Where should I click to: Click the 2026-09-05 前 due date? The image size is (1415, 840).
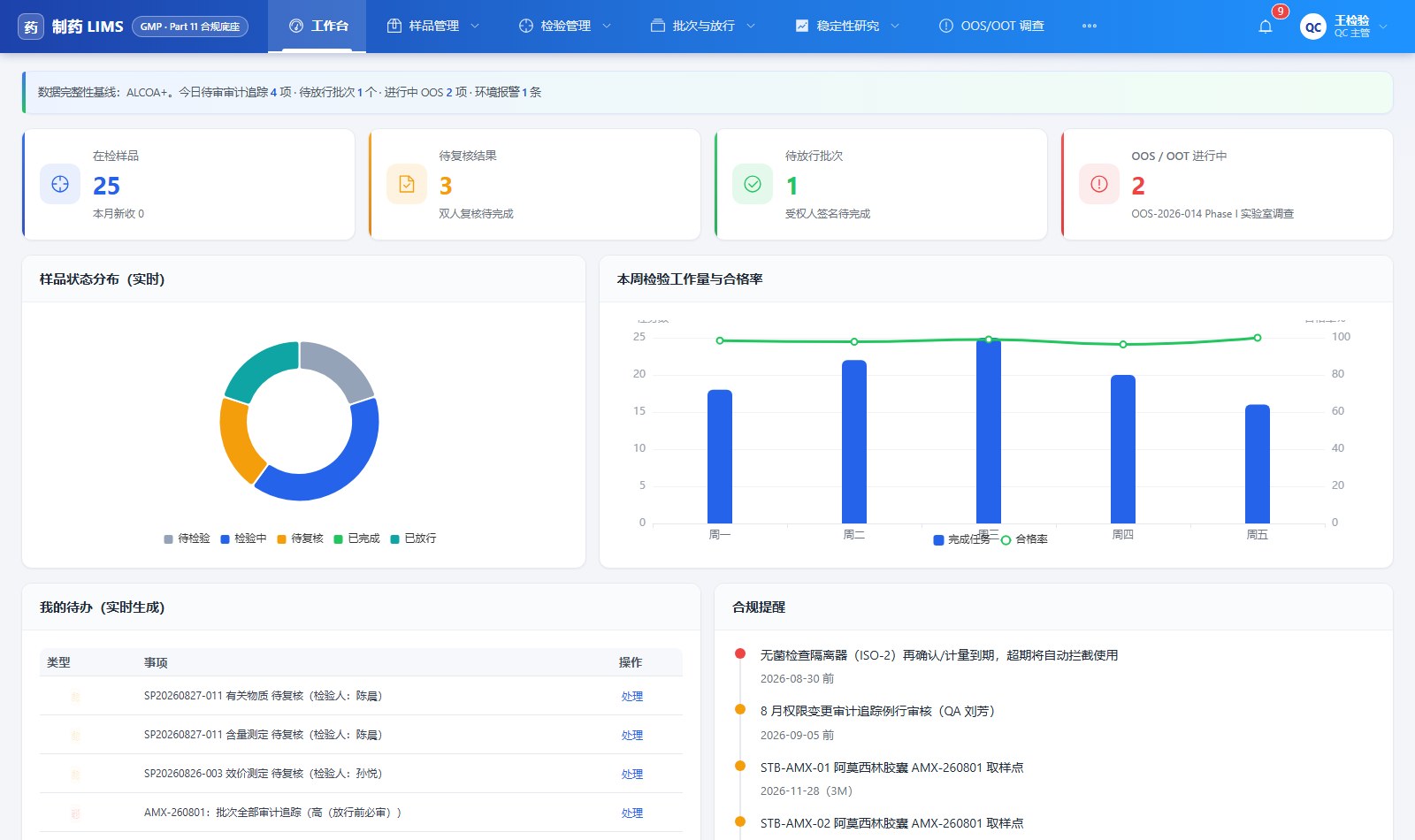pos(797,736)
